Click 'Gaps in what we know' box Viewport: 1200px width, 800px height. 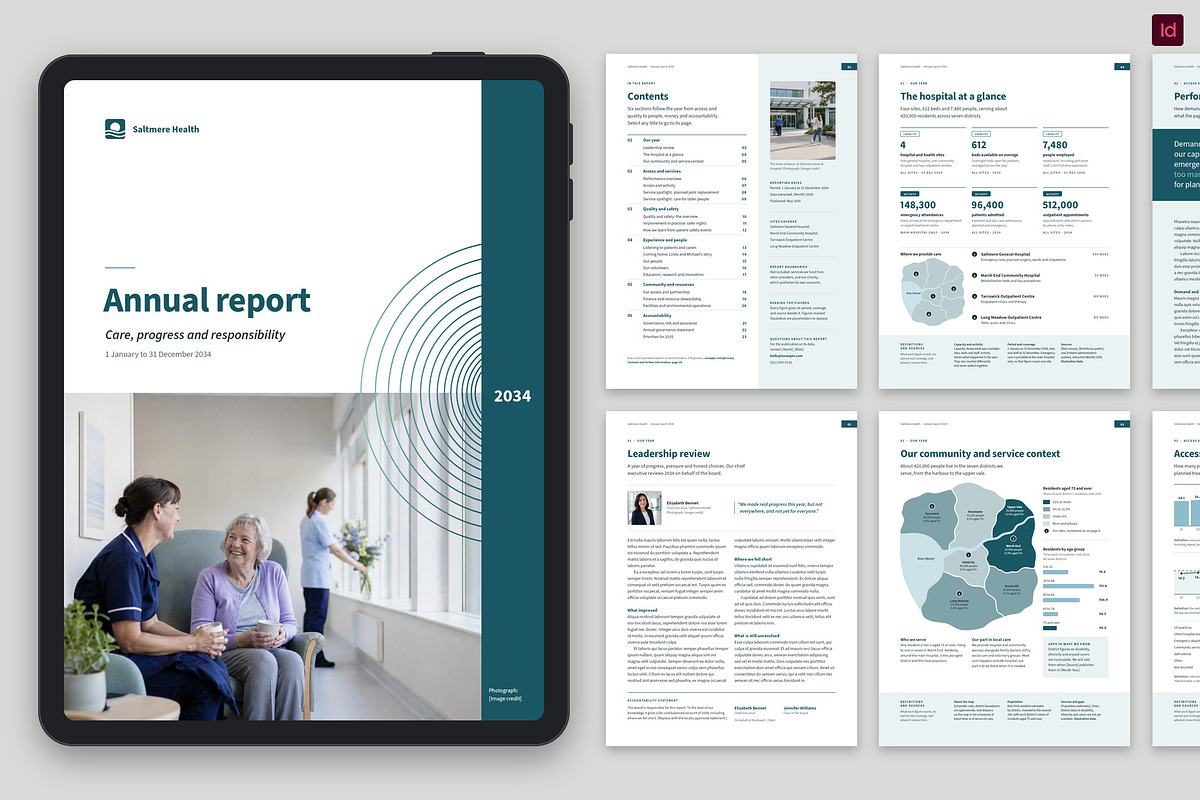click(x=1076, y=657)
